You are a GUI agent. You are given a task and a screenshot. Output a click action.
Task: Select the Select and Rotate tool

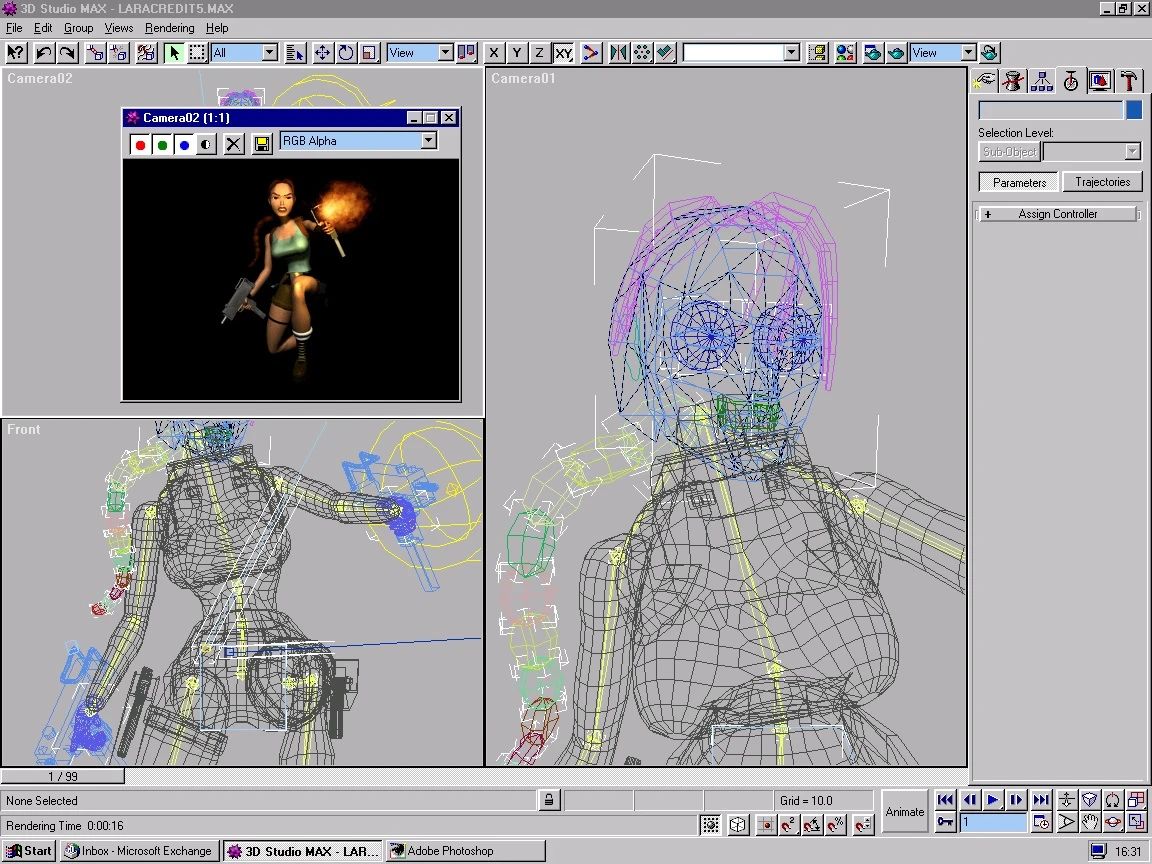click(345, 53)
